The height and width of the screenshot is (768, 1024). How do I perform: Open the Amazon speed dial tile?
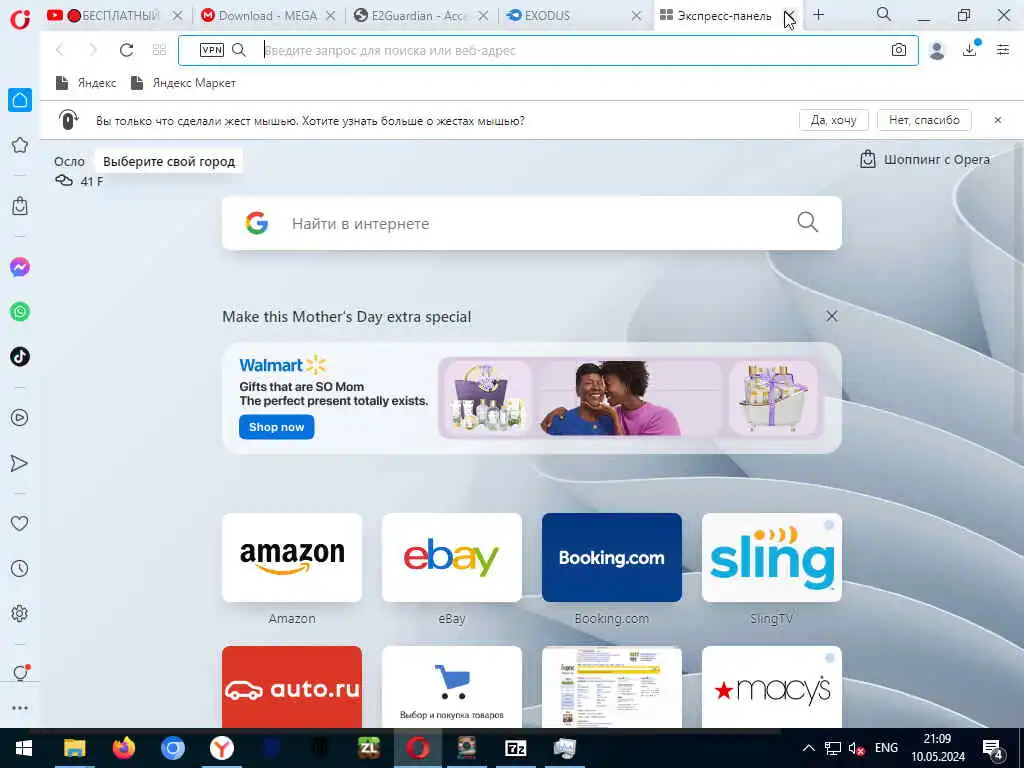point(292,558)
